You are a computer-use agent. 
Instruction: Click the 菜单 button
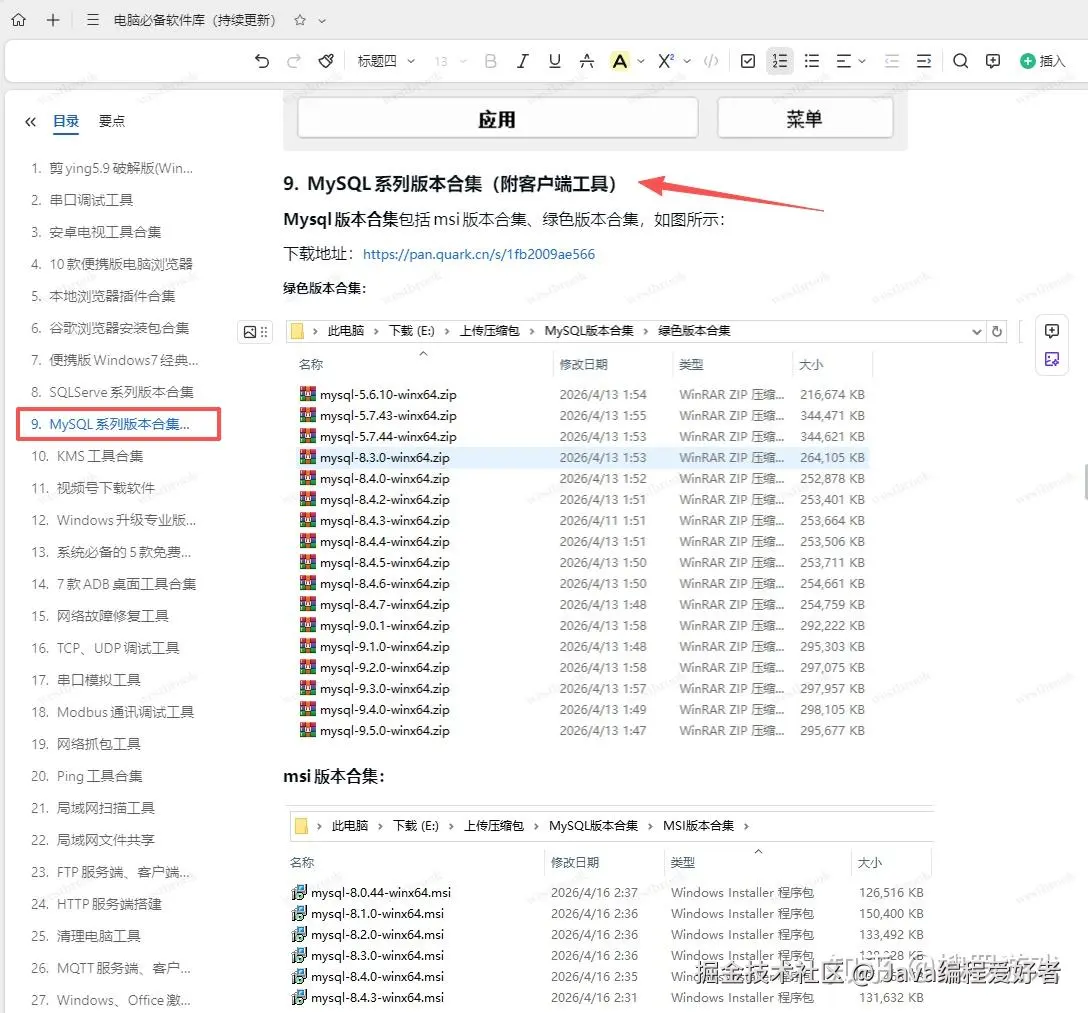[x=805, y=119]
